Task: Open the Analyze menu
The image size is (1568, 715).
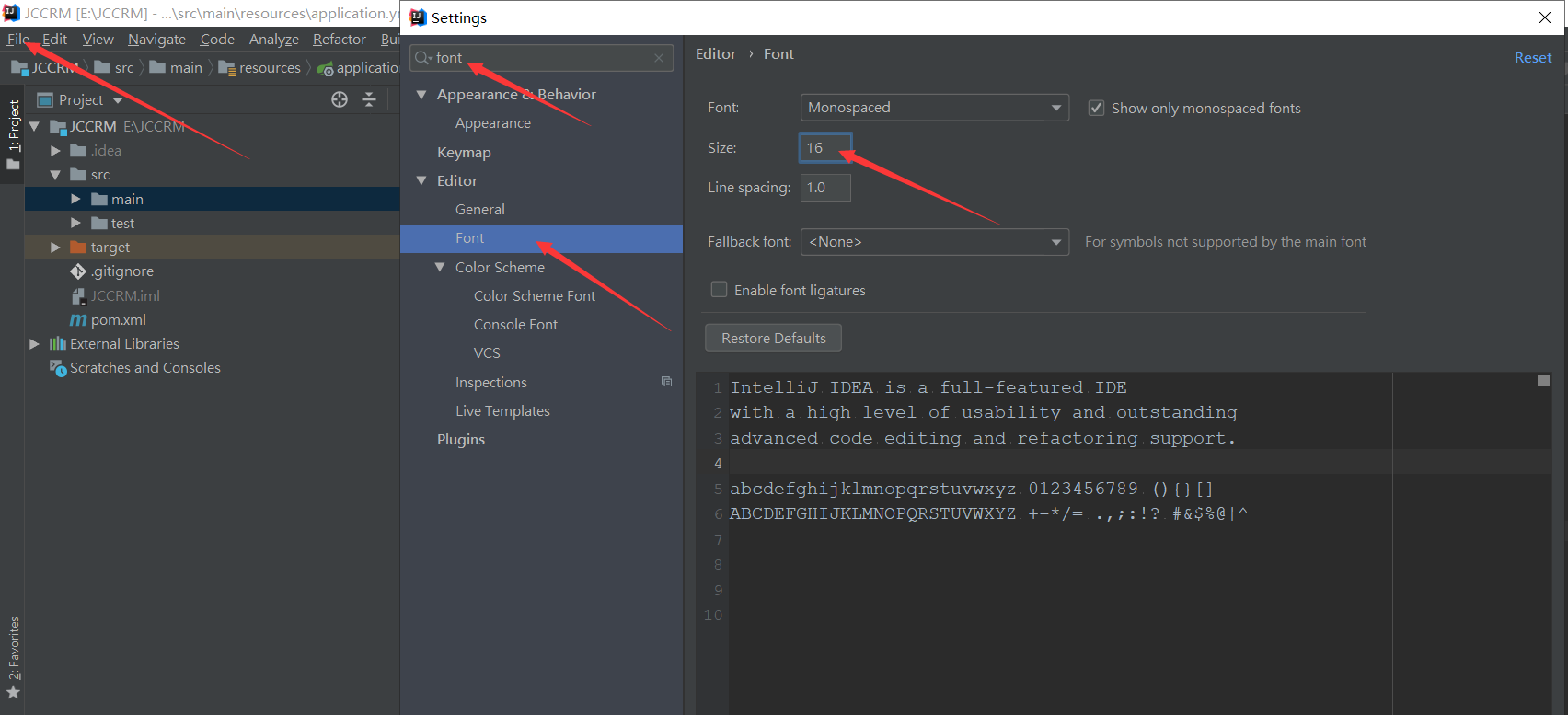Action: point(273,39)
